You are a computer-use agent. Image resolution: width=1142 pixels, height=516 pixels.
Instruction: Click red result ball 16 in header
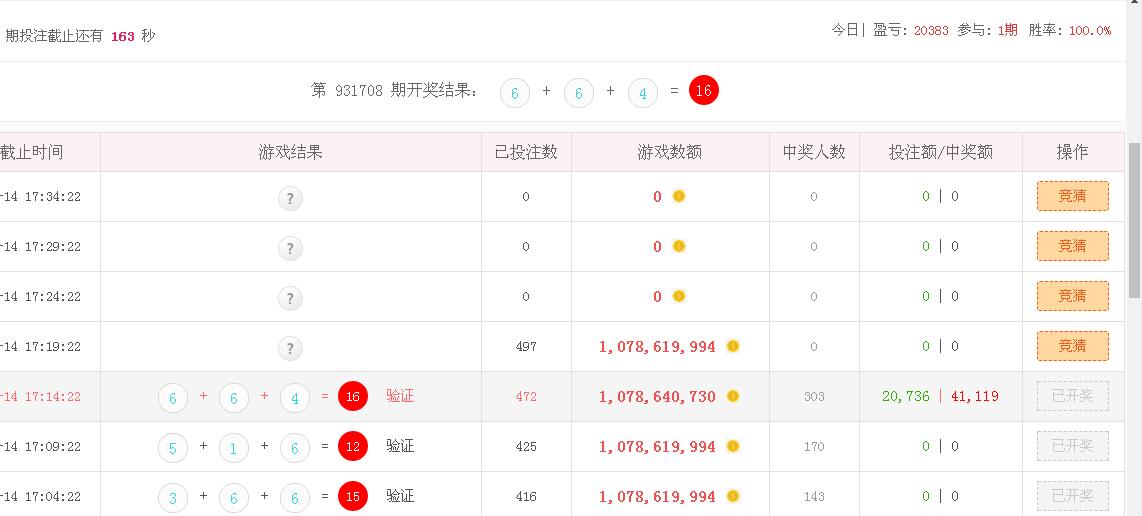704,91
